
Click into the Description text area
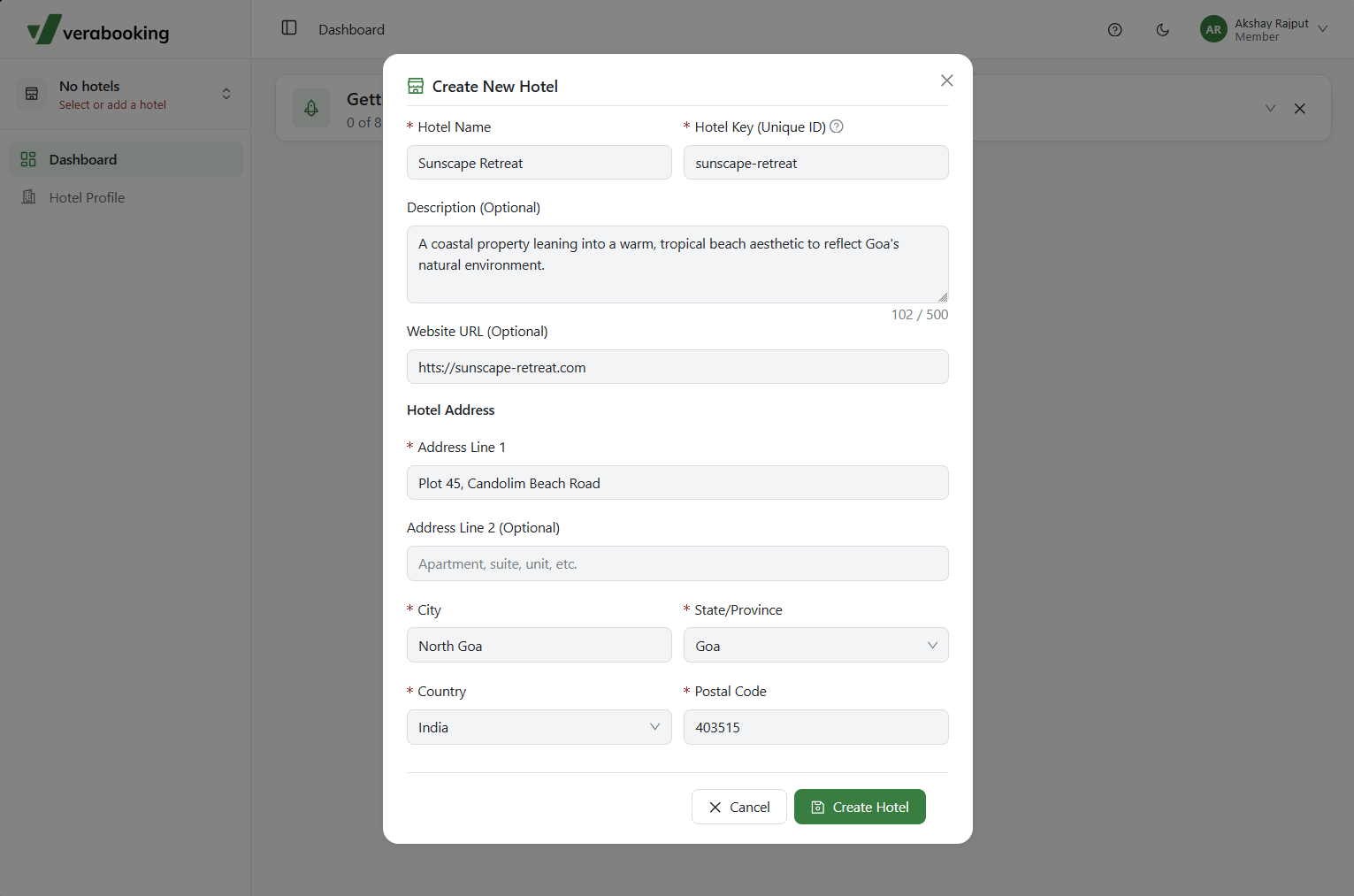pos(677,264)
